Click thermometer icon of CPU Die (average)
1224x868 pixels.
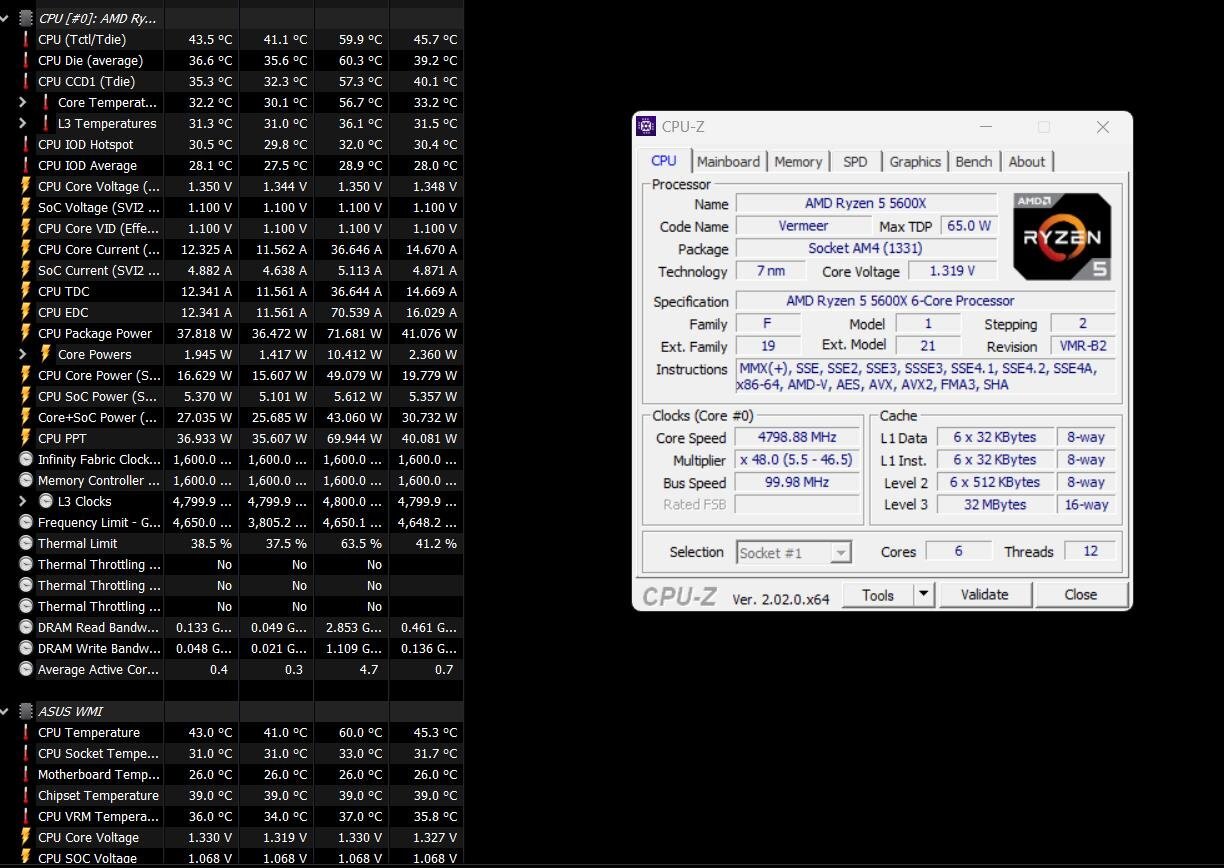click(x=26, y=60)
